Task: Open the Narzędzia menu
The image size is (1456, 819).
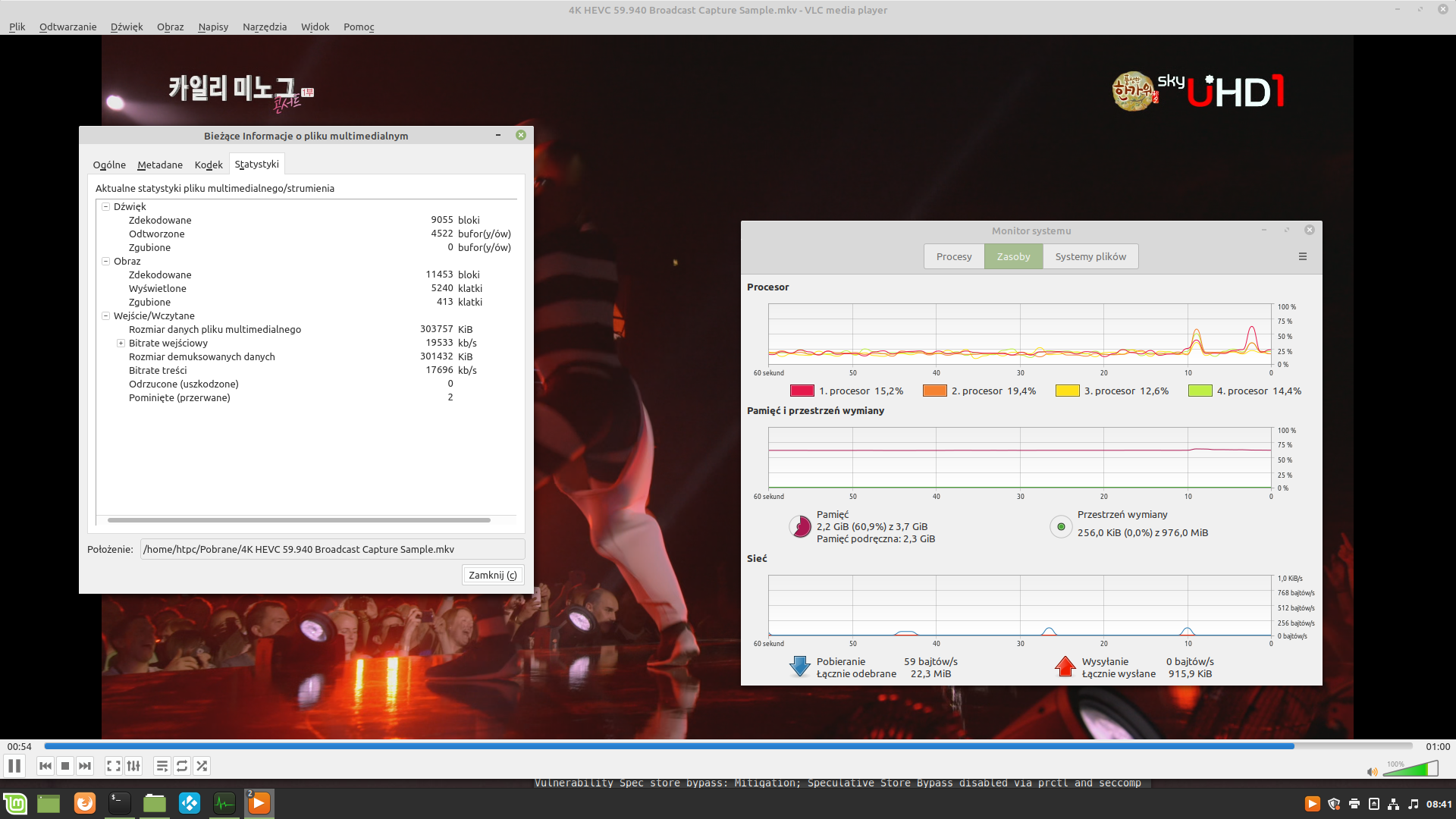Action: coord(265,27)
